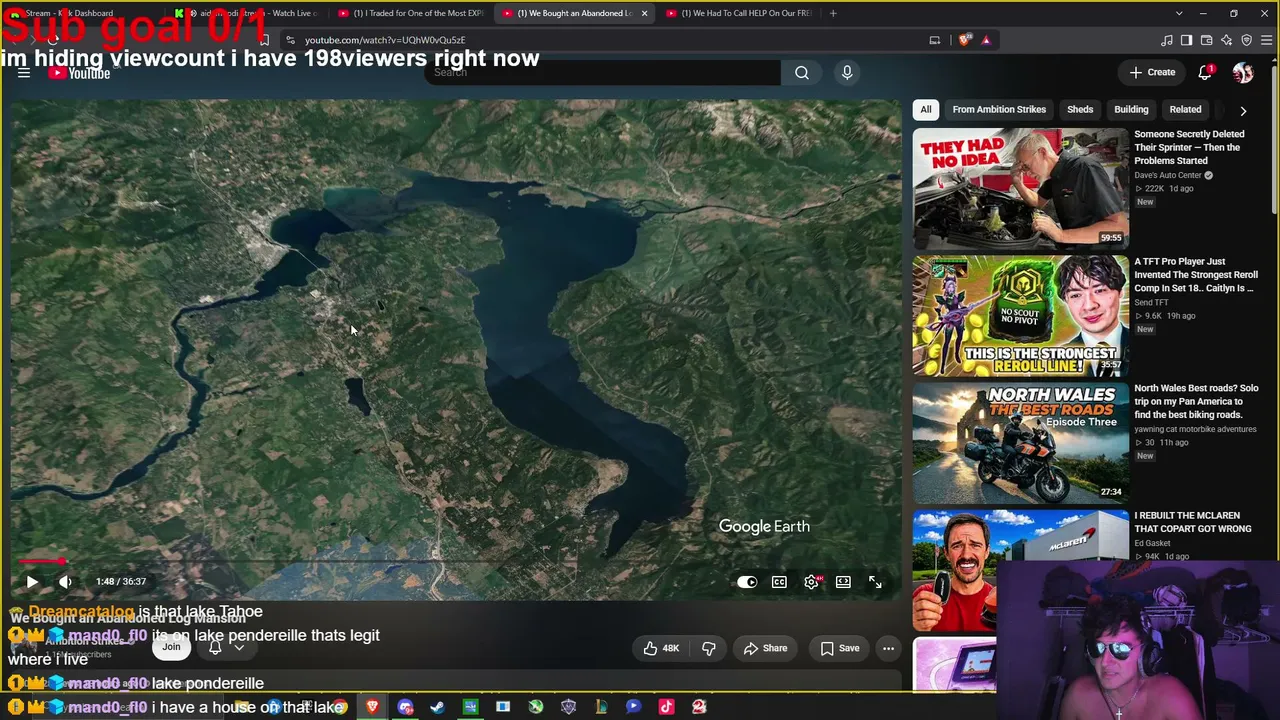This screenshot has width=1280, height=720.
Task: Open the YouTube notifications bell
Action: [1206, 72]
